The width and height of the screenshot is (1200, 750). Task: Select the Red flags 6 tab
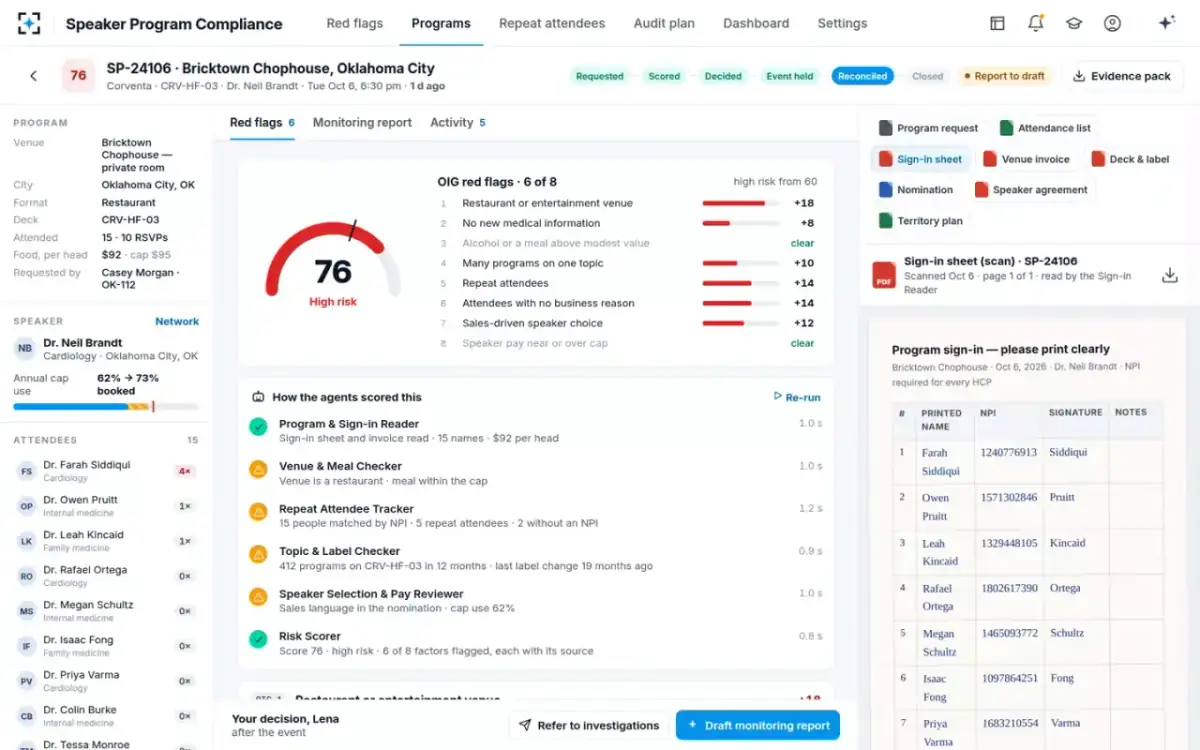pyautogui.click(x=262, y=122)
